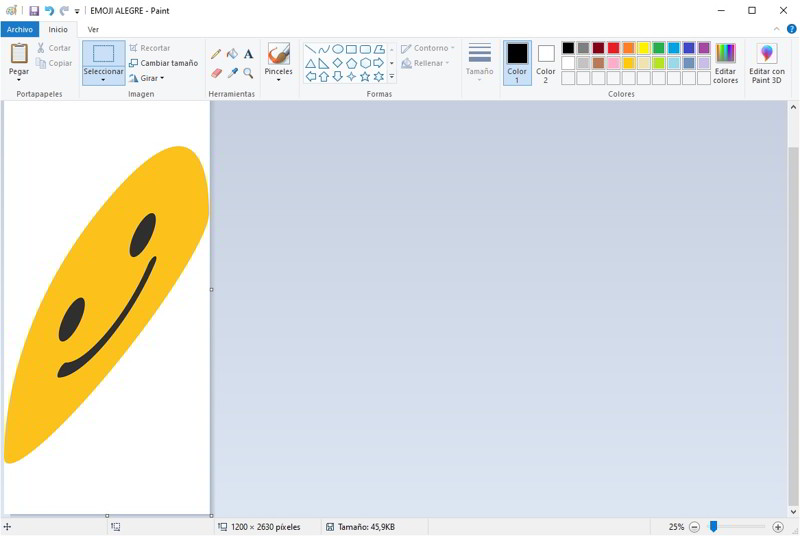The image size is (800, 536).
Task: Select the Color picker eyedropper tool
Action: coord(232,73)
